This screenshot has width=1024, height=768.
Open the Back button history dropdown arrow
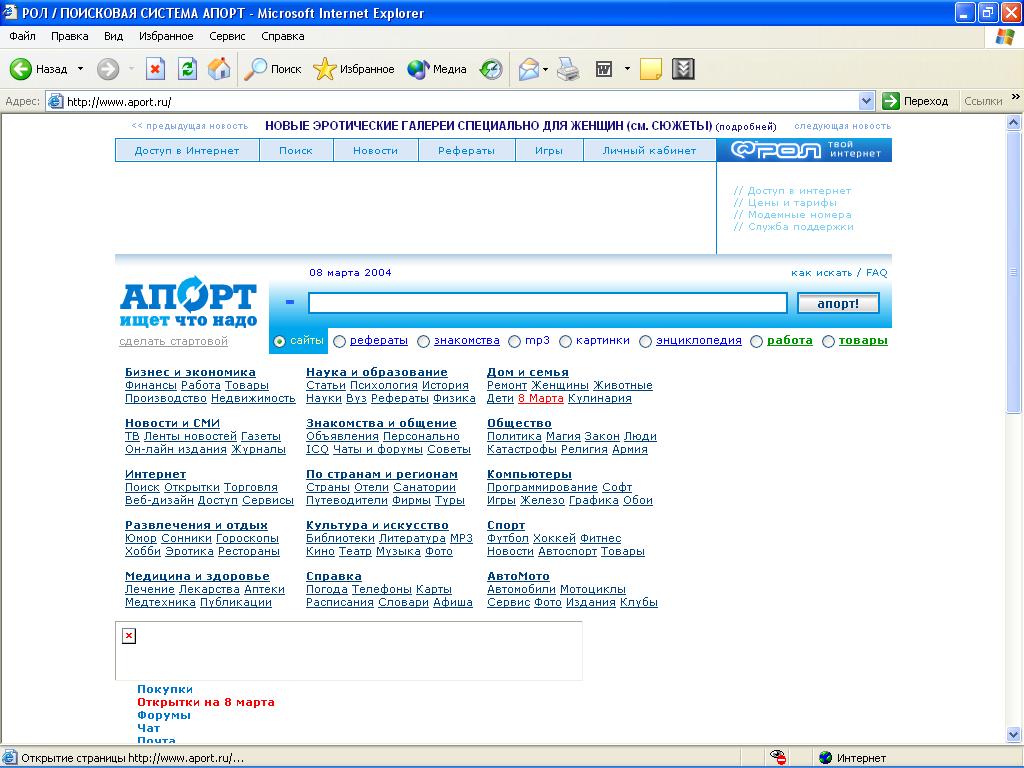80,69
